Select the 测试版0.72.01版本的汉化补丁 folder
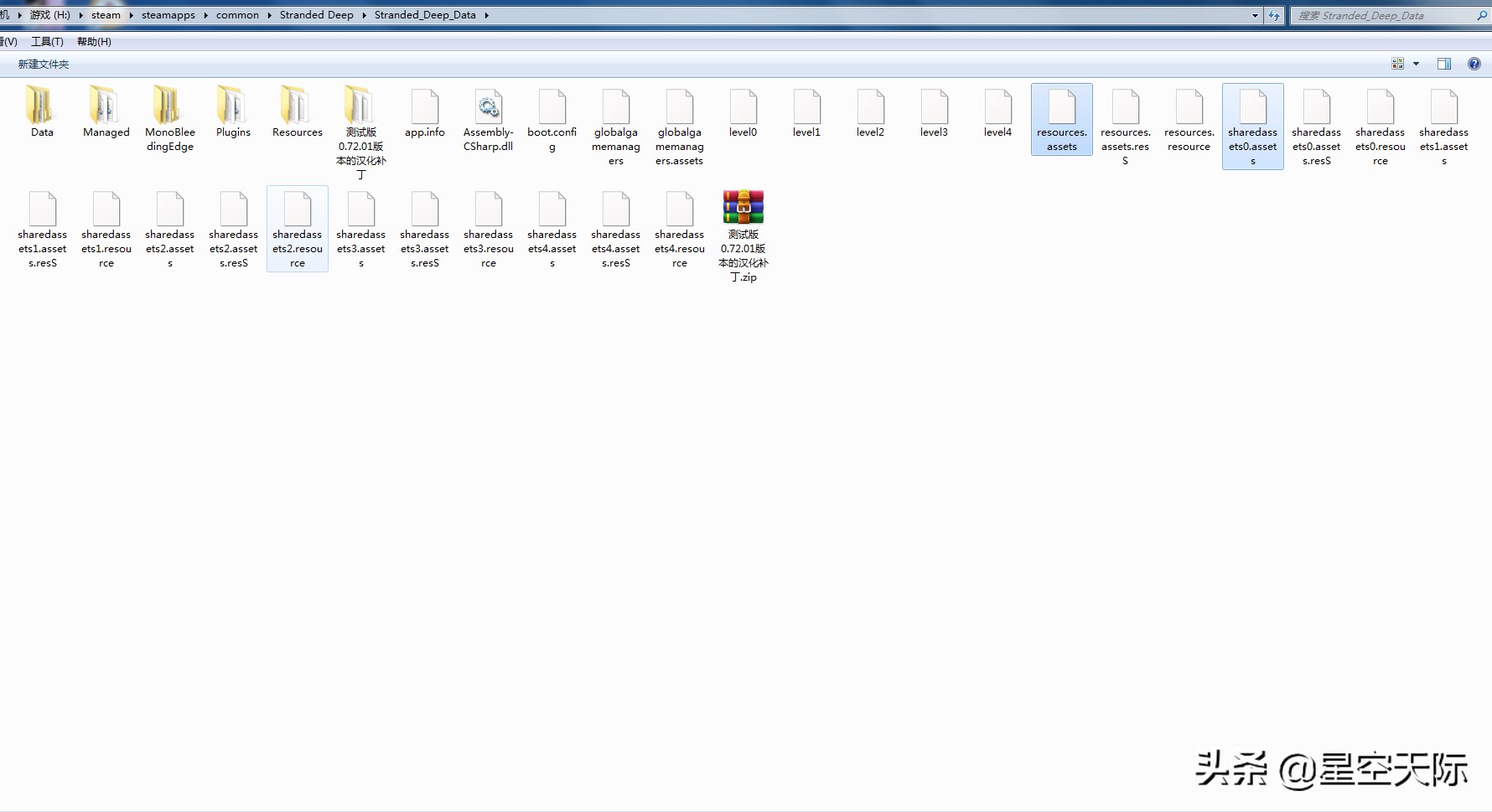The width and height of the screenshot is (1492, 812). (361, 132)
